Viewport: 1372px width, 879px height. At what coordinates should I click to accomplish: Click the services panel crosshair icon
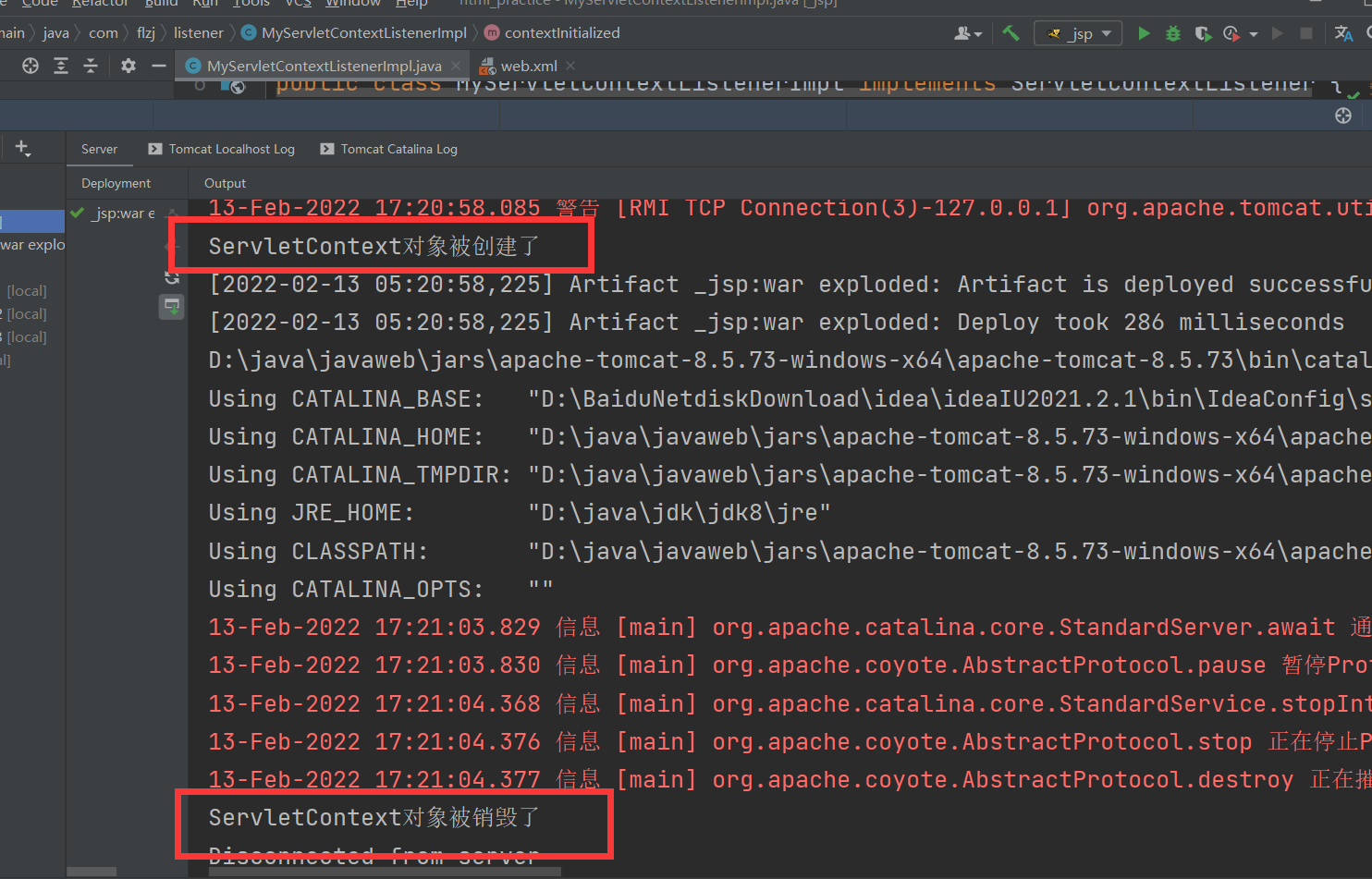coord(1343,116)
